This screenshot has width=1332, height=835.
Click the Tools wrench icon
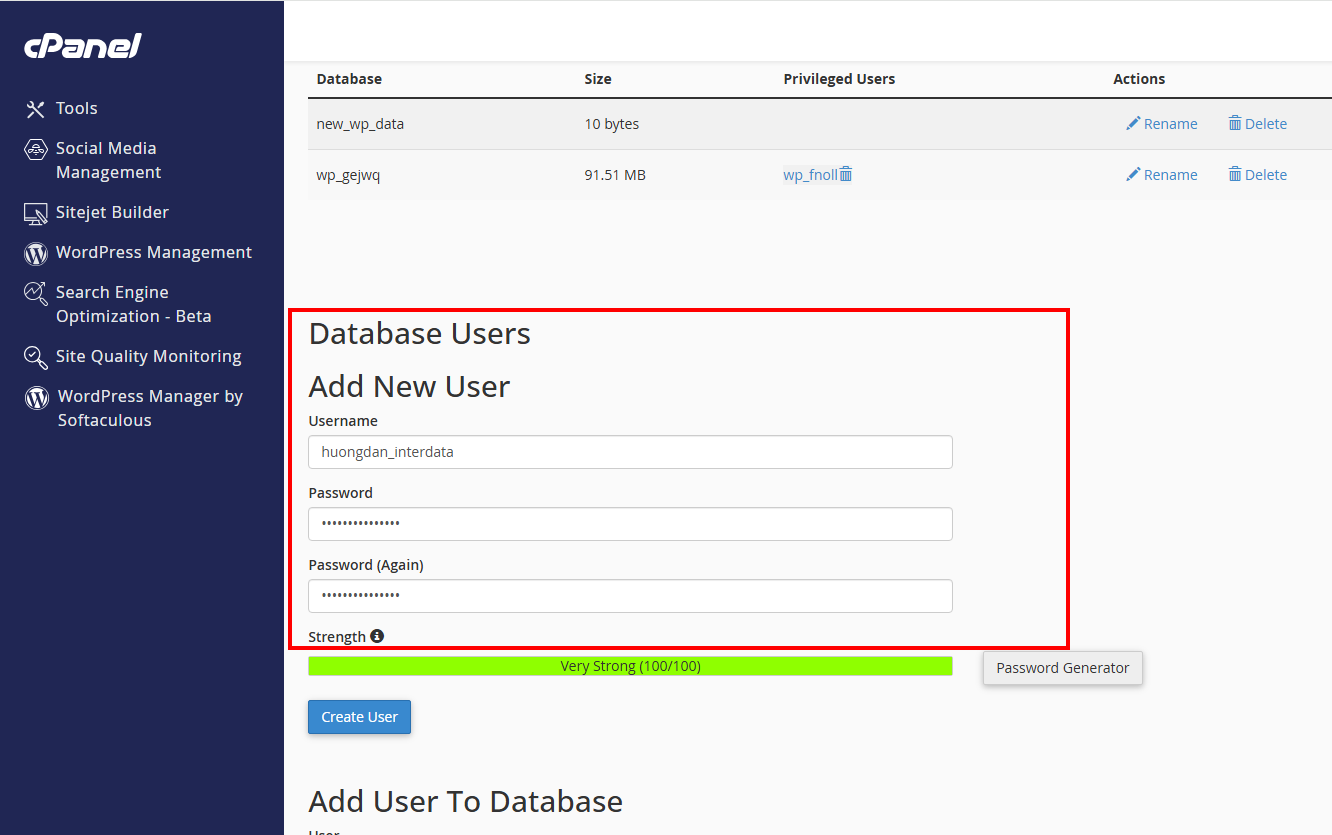[x=36, y=109]
